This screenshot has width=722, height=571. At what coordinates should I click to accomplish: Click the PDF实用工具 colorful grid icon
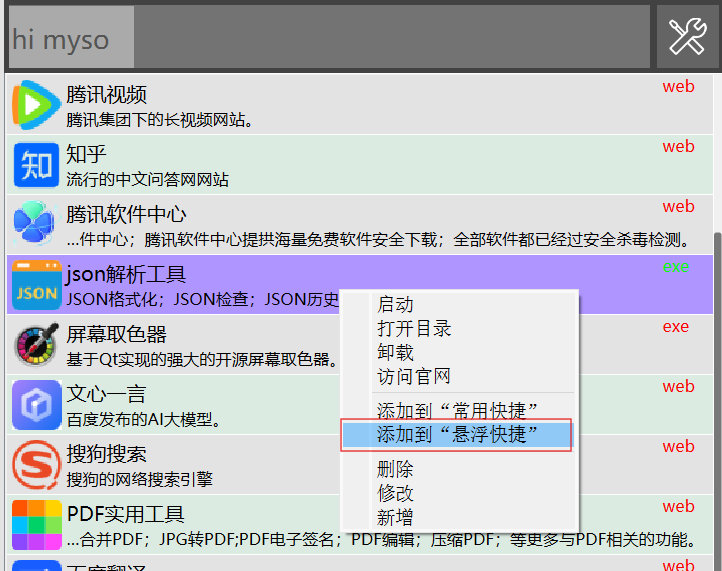[x=36, y=525]
